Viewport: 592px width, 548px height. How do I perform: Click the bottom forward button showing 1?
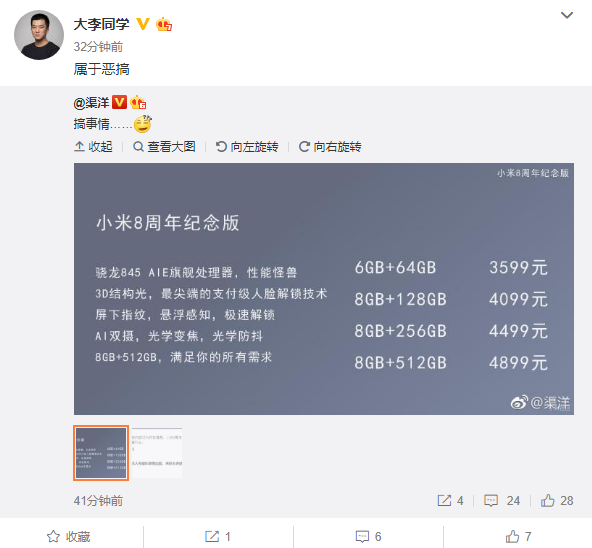(218, 536)
